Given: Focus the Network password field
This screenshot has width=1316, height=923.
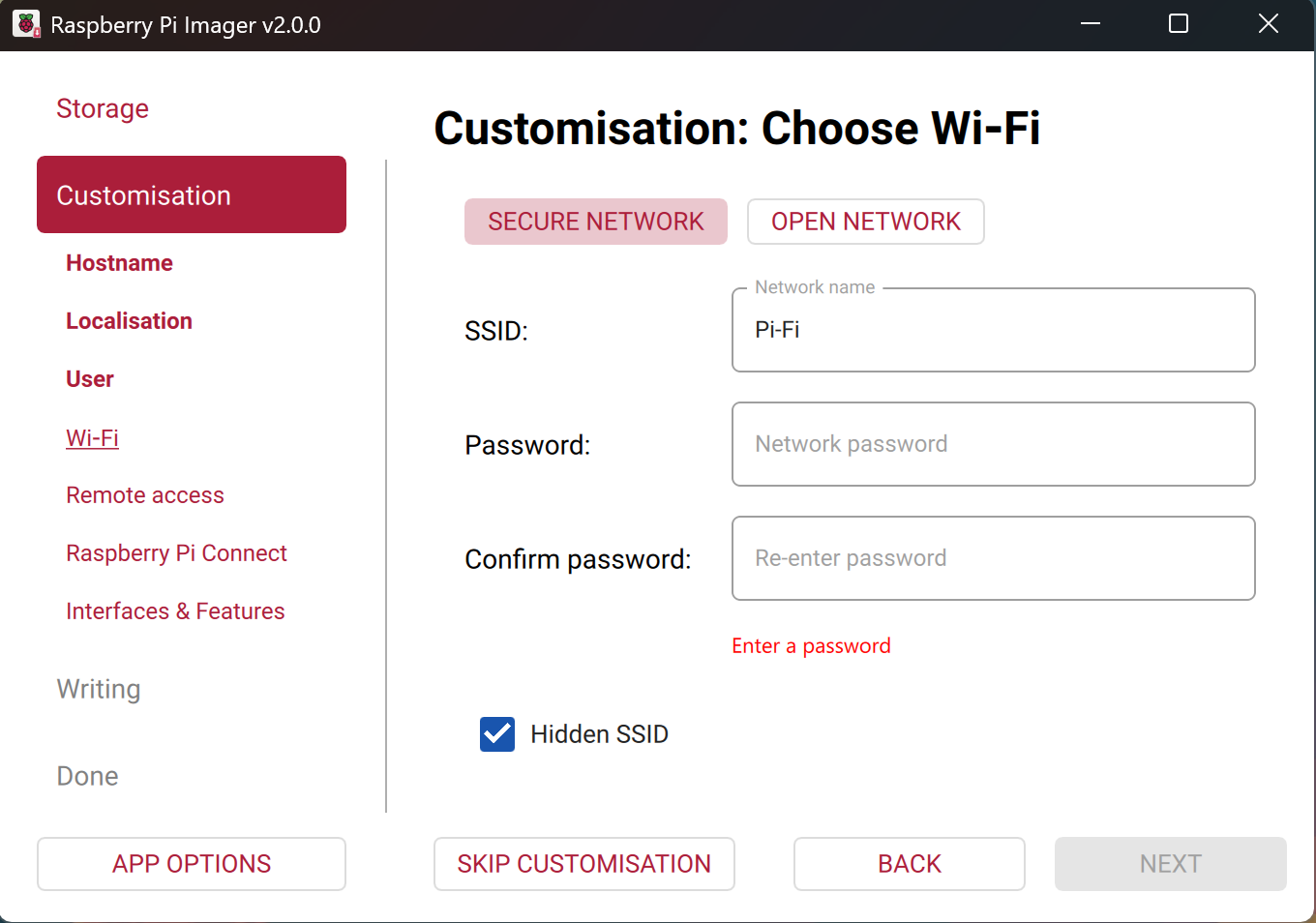Looking at the screenshot, I should point(993,444).
